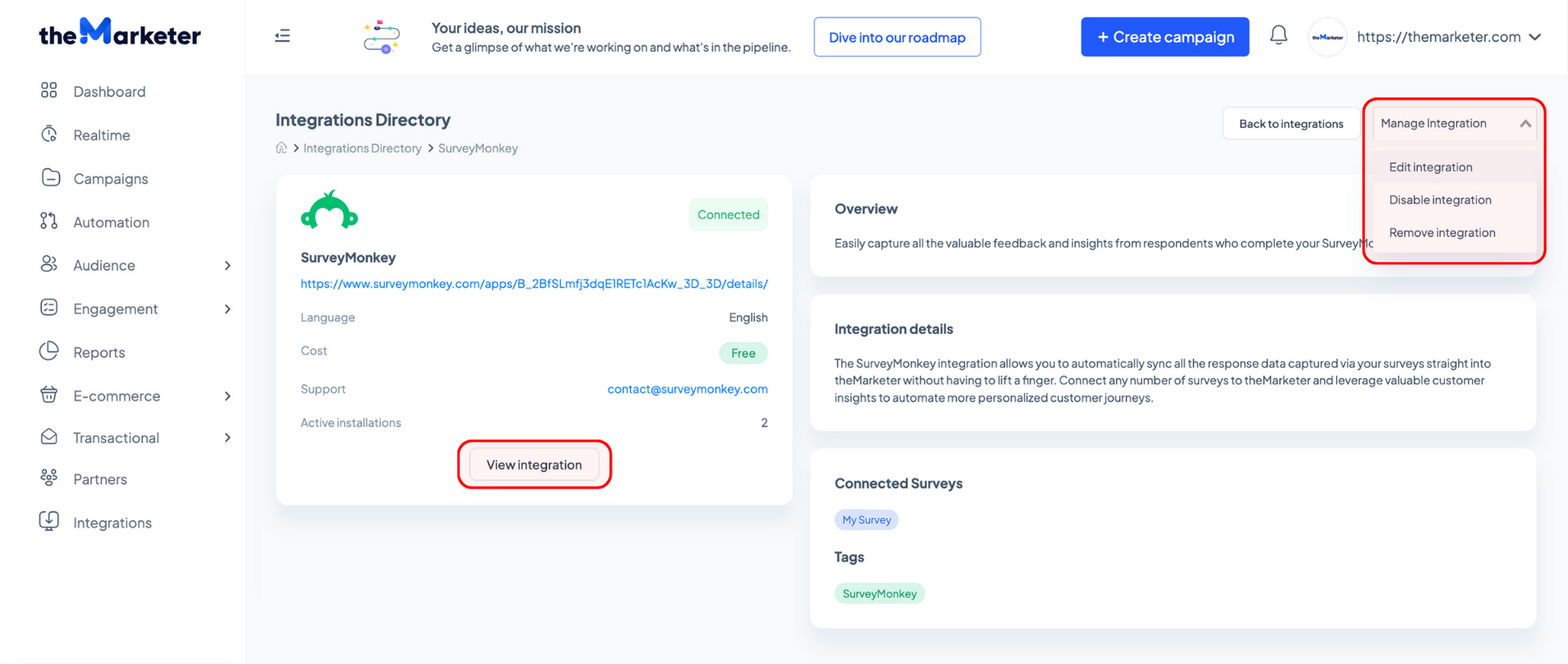Image resolution: width=1568 pixels, height=664 pixels.
Task: Click Back to integrations button
Action: [1291, 123]
